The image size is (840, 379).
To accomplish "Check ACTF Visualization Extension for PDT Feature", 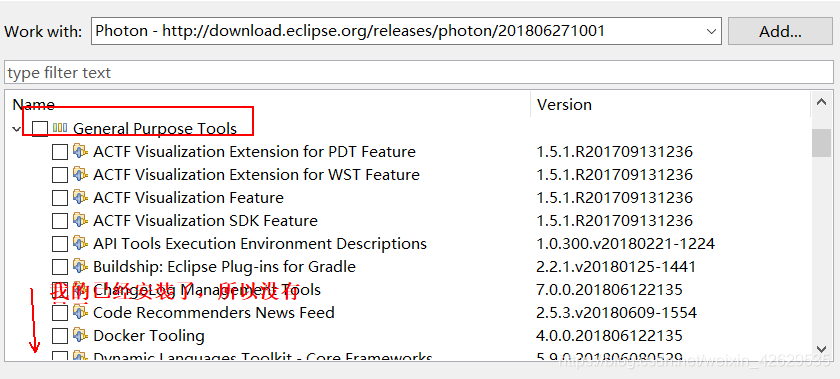I will [x=60, y=152].
